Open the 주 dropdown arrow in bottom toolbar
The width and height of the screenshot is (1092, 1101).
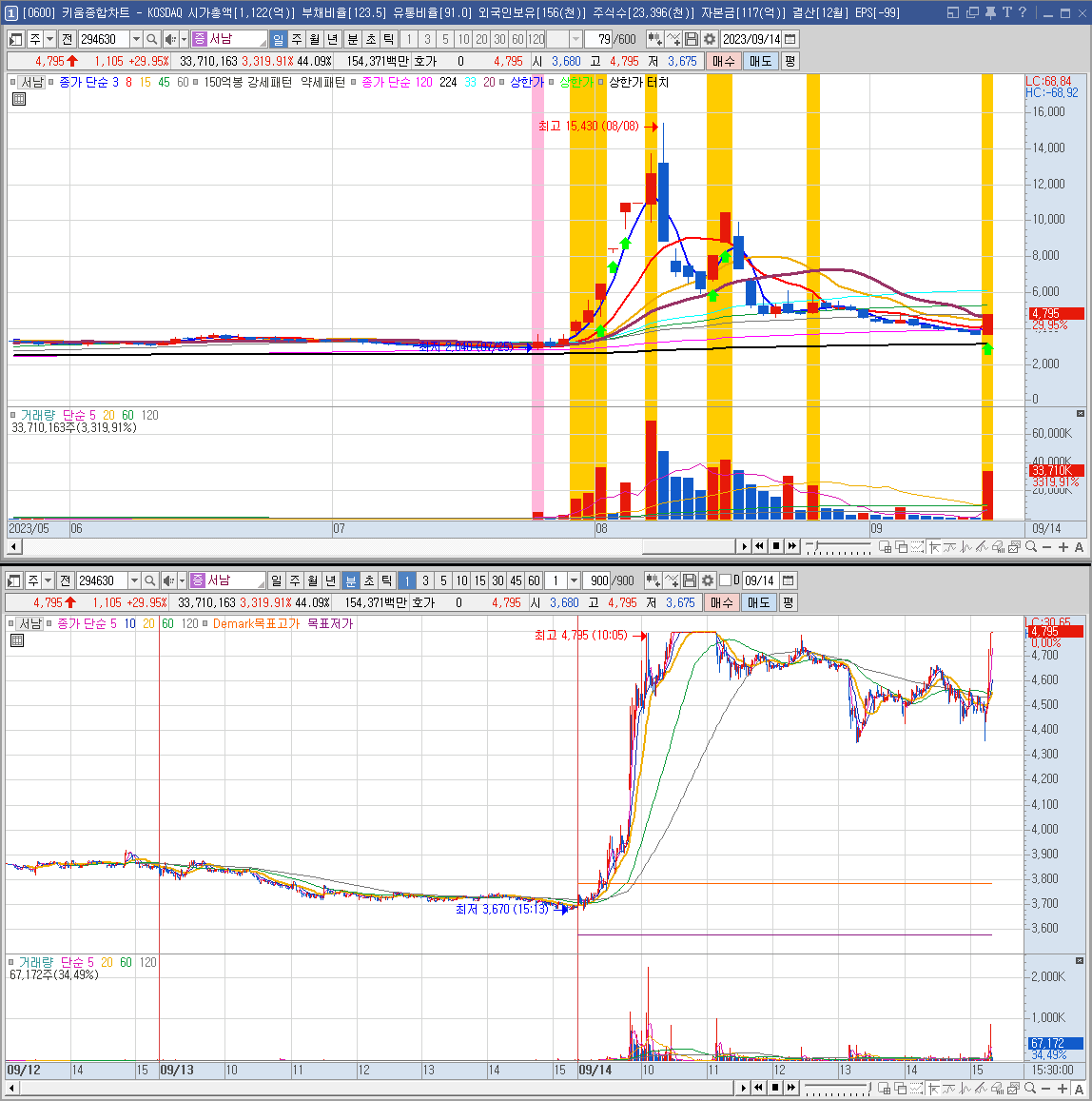pos(49,580)
